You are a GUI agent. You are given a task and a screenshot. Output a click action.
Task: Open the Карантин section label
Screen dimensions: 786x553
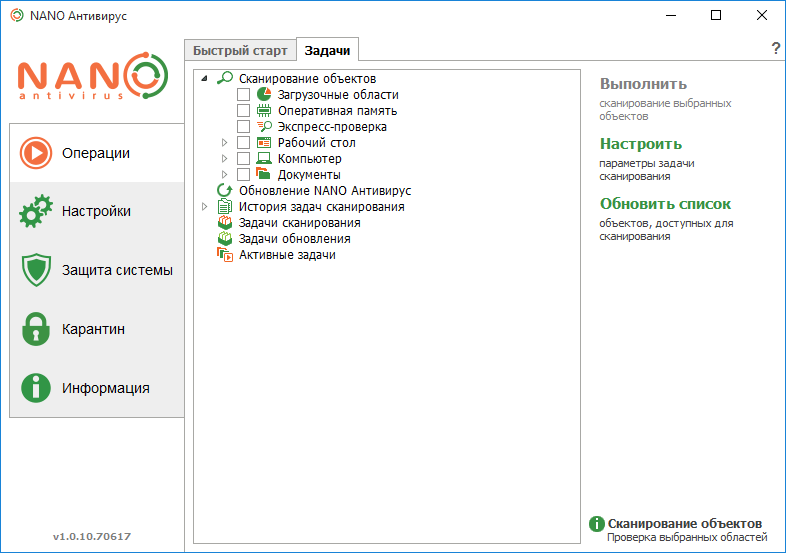point(93,329)
